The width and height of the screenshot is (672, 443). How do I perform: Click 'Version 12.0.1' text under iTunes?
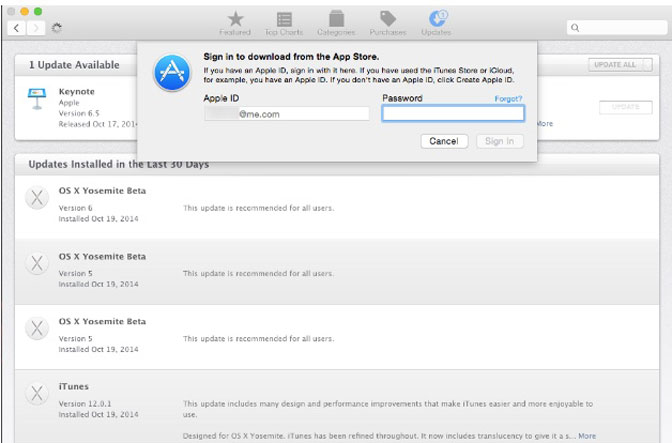click(85, 404)
